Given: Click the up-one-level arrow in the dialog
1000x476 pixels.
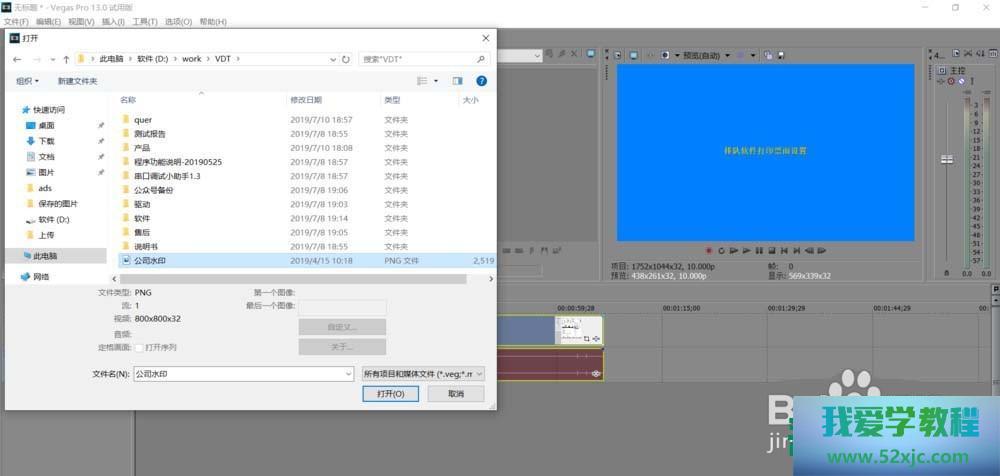Looking at the screenshot, I should point(66,59).
